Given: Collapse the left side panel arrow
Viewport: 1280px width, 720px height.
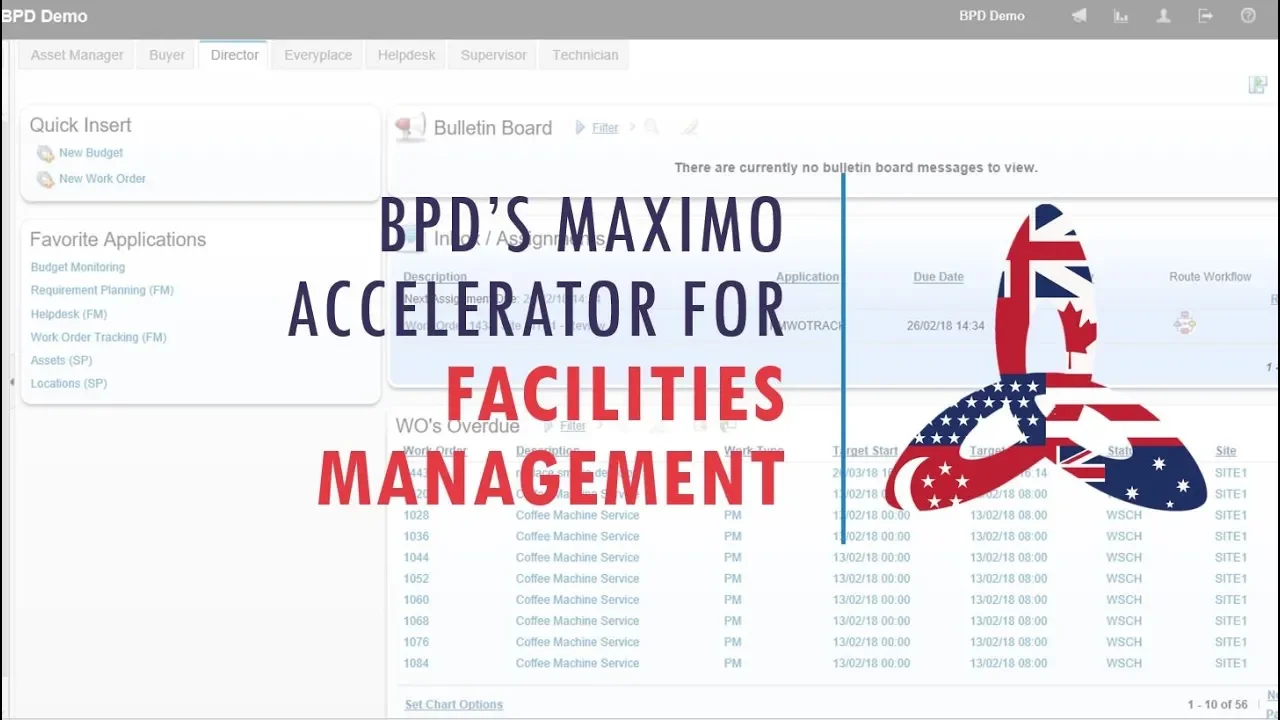Looking at the screenshot, I should point(12,382).
